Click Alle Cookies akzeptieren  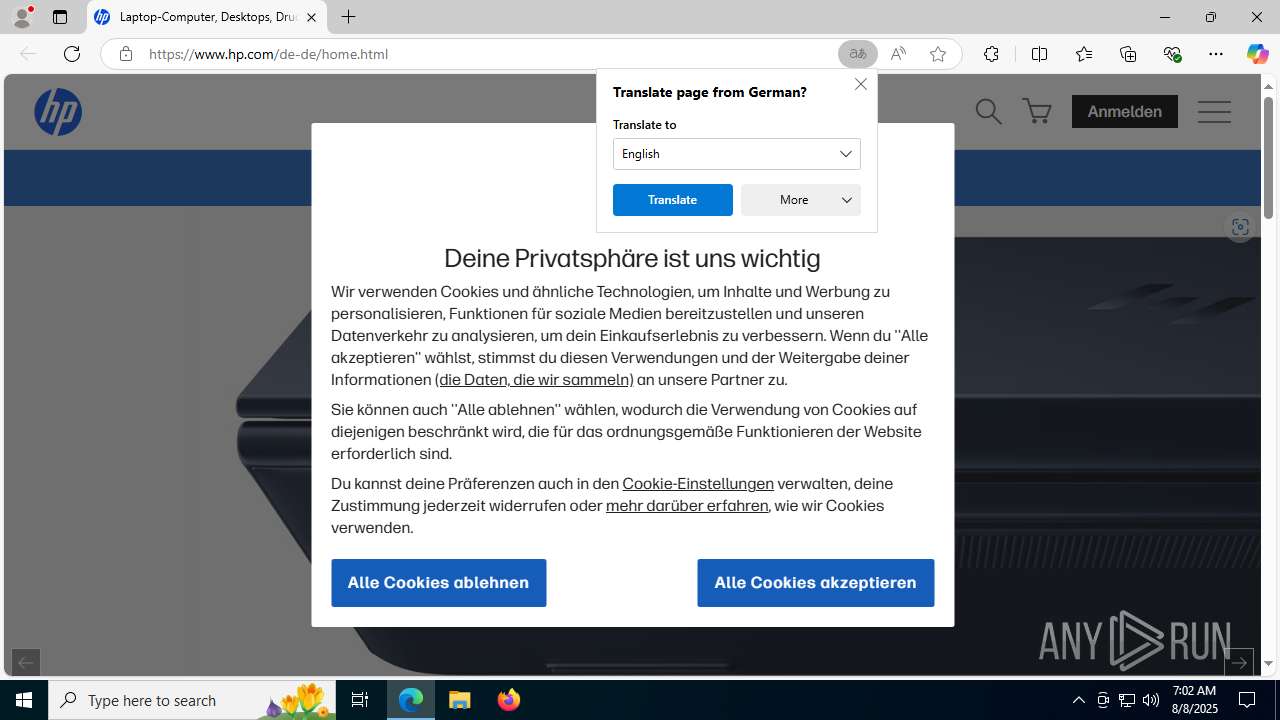815,583
